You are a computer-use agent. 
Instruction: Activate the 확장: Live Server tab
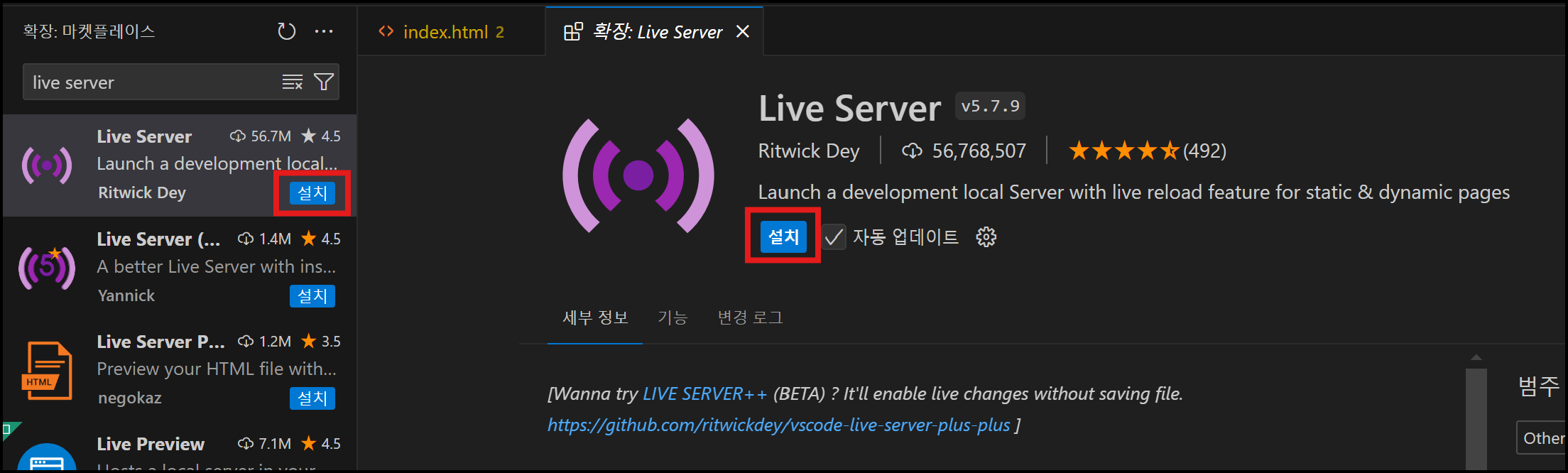pyautogui.click(x=654, y=32)
